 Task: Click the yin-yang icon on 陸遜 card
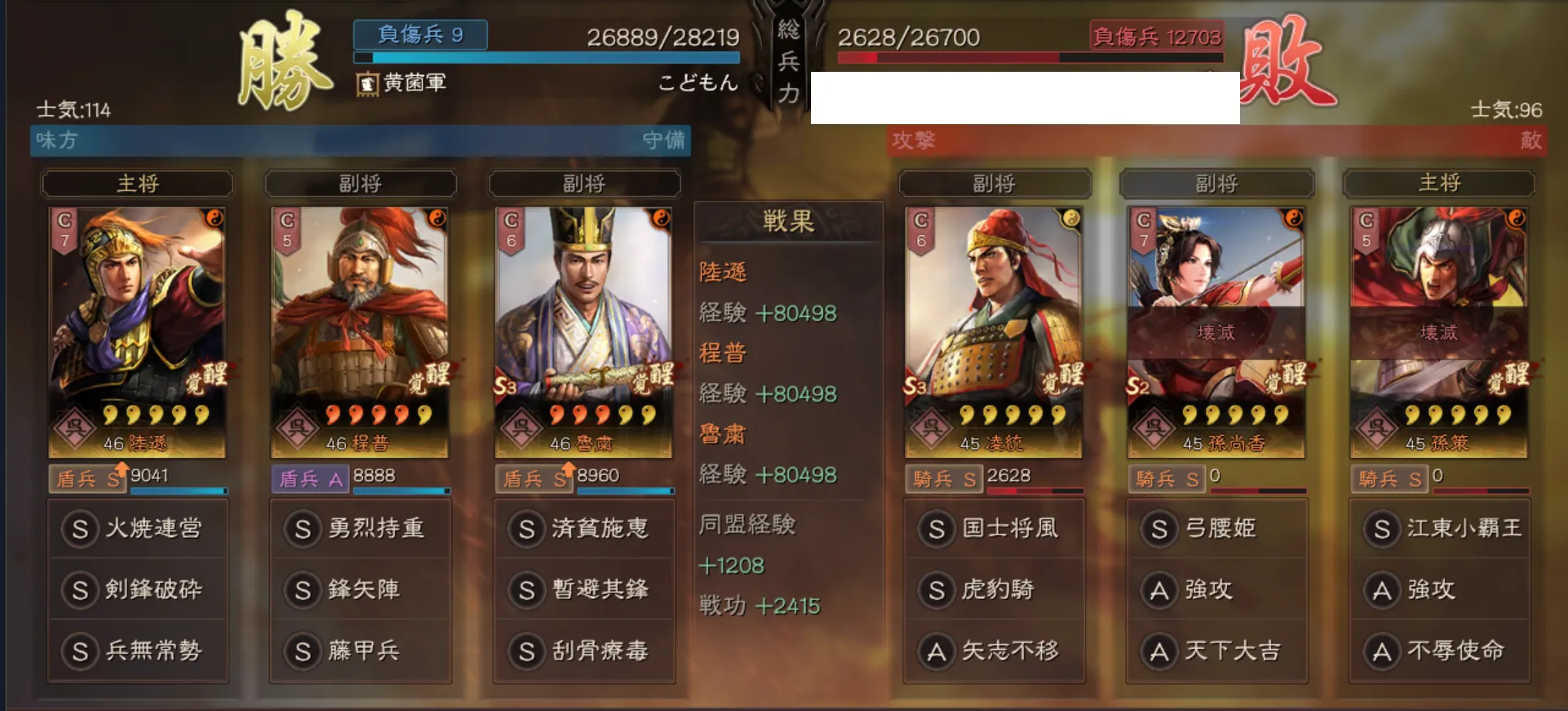click(x=214, y=218)
